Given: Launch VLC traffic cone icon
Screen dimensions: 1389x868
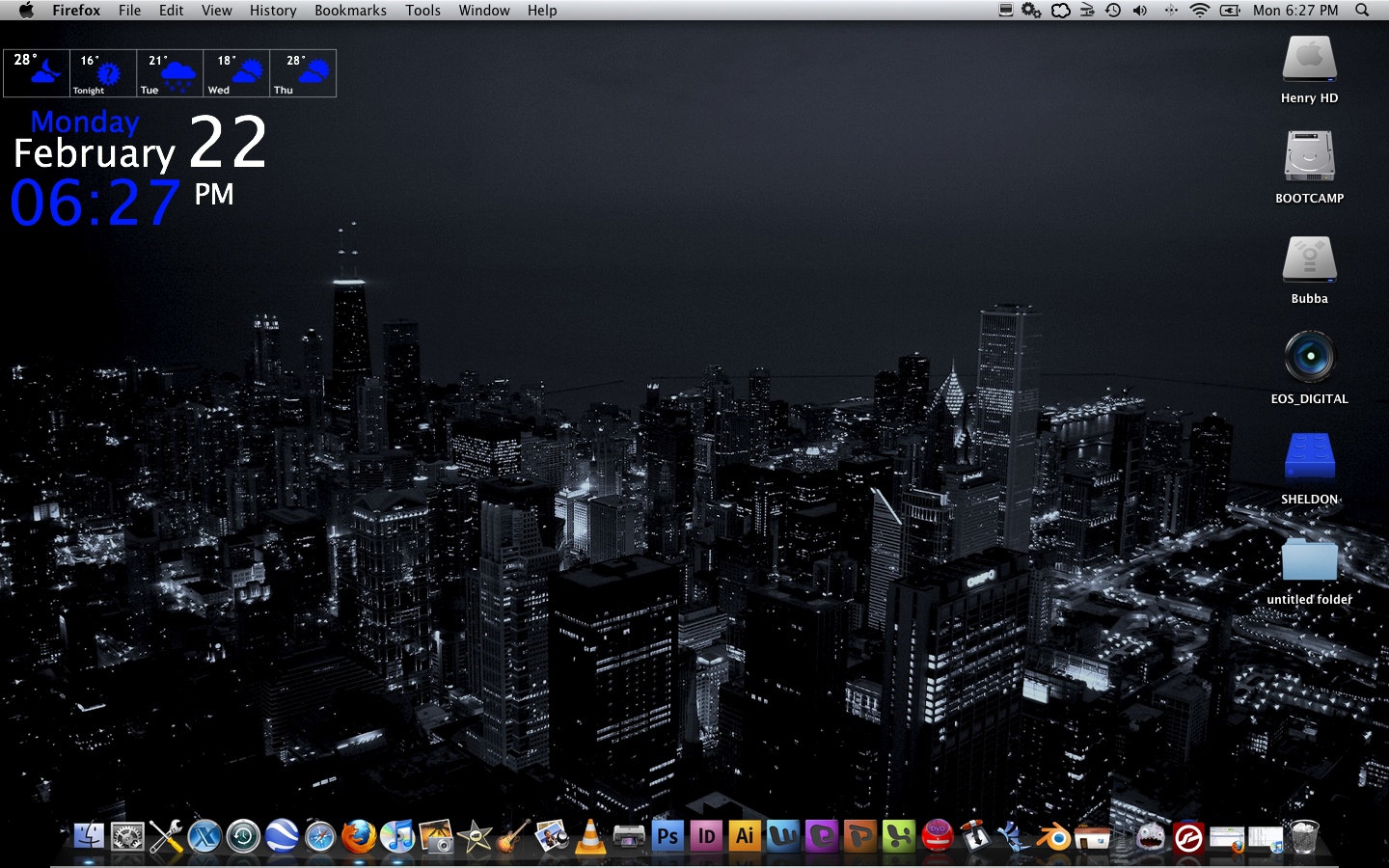Looking at the screenshot, I should point(590,836).
